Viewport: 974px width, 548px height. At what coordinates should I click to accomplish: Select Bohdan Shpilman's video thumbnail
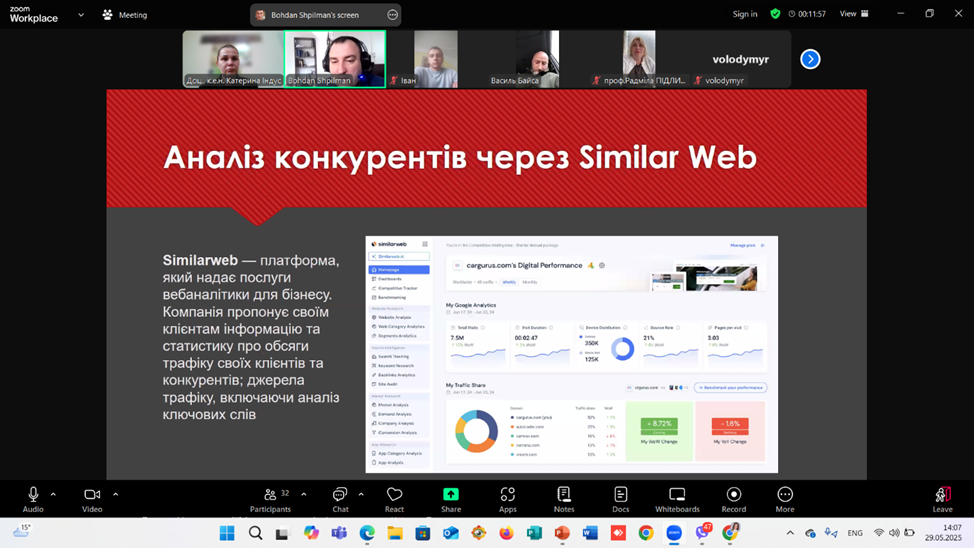coord(335,59)
